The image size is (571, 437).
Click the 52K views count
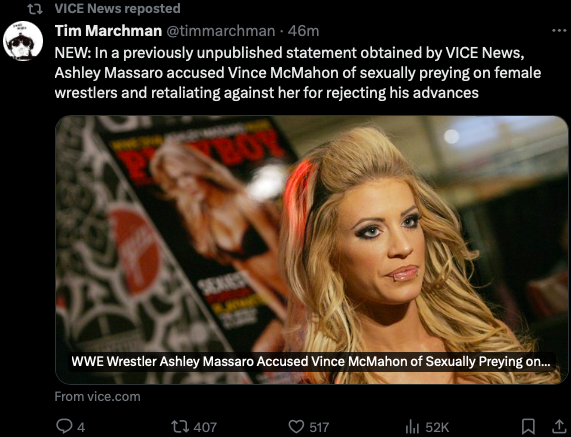(437, 427)
